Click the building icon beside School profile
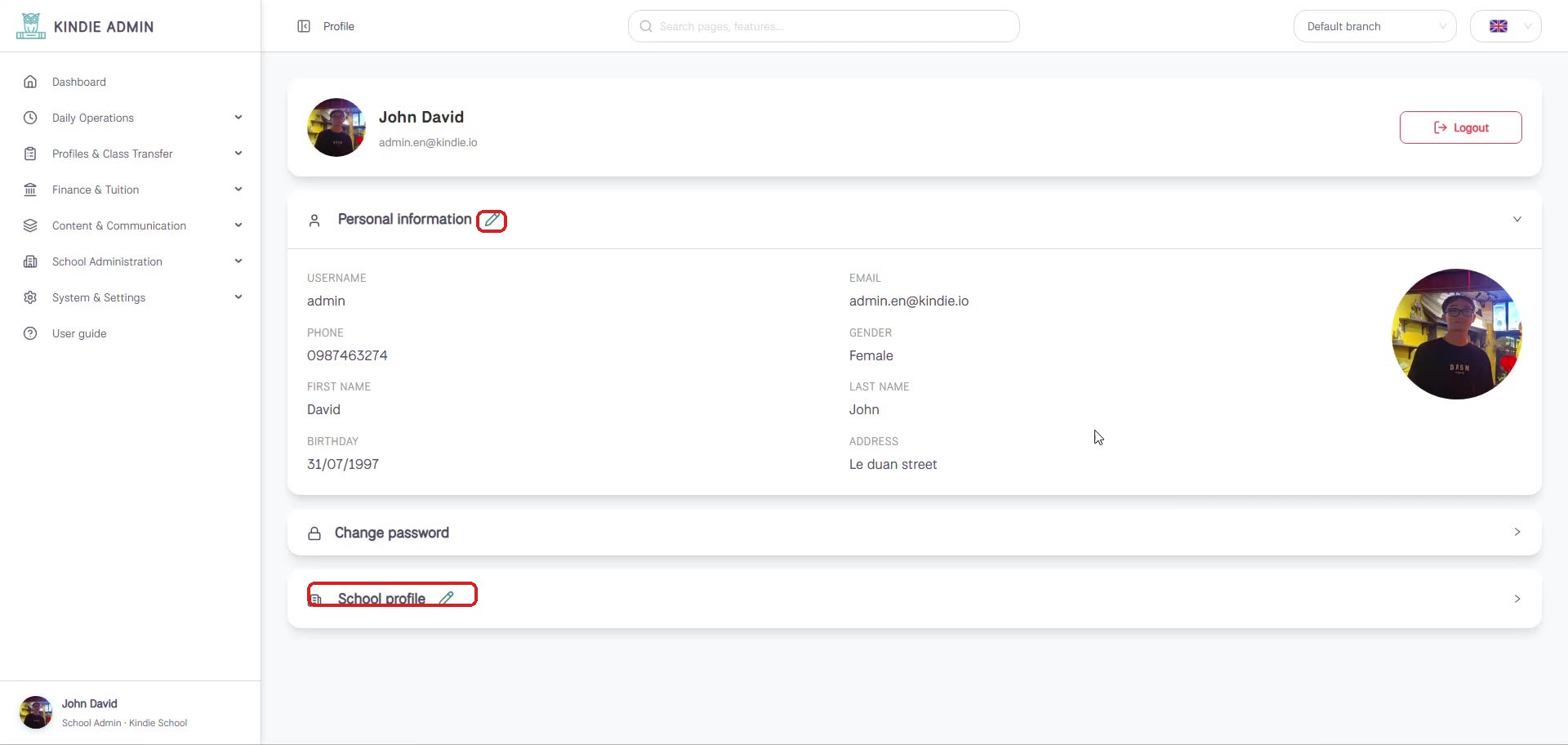Image resolution: width=1568 pixels, height=745 pixels. pyautogui.click(x=315, y=599)
